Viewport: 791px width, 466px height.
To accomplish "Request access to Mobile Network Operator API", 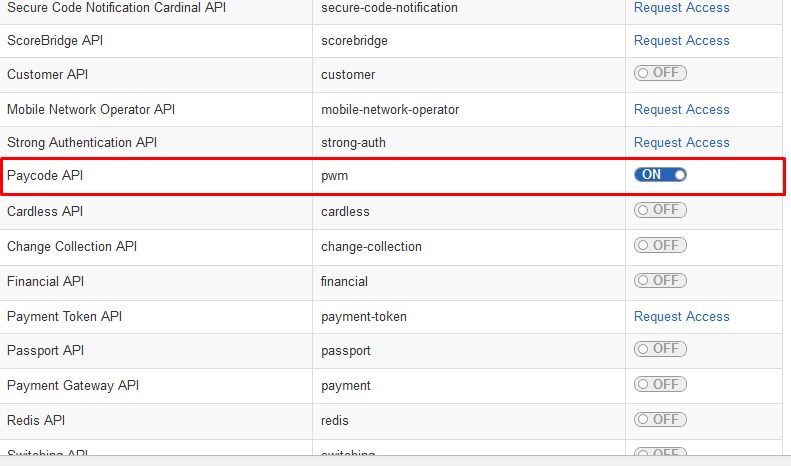I will pos(682,109).
